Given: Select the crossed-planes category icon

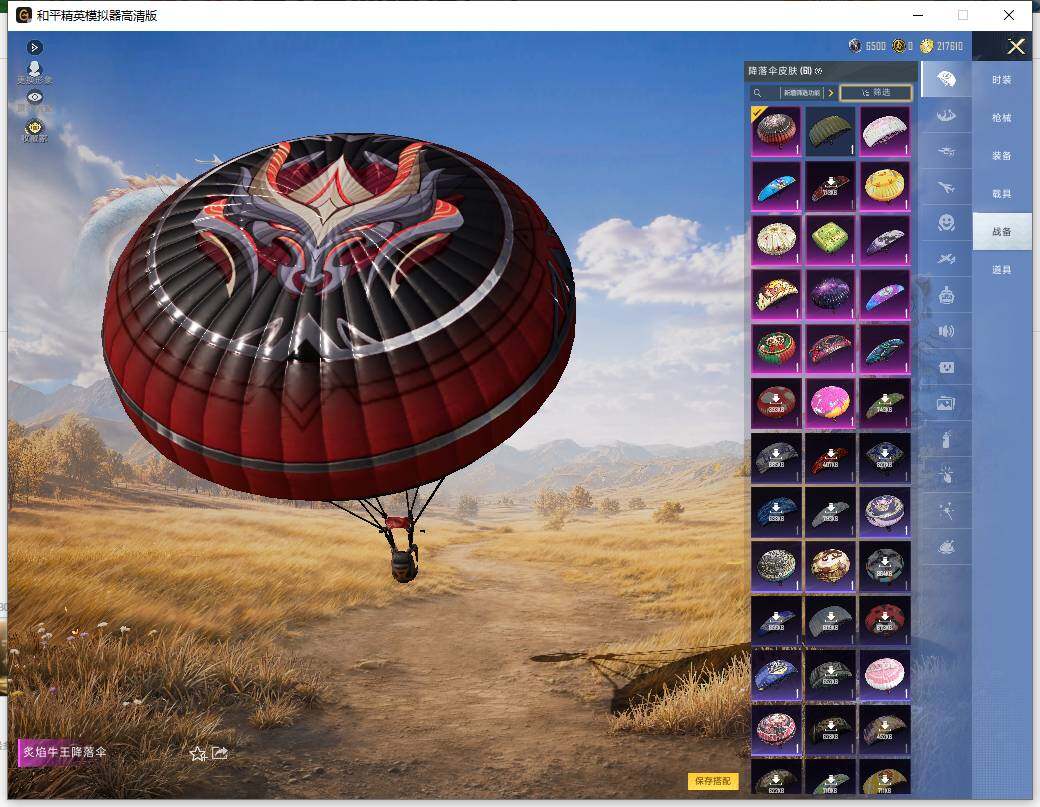Looking at the screenshot, I should coord(946,258).
